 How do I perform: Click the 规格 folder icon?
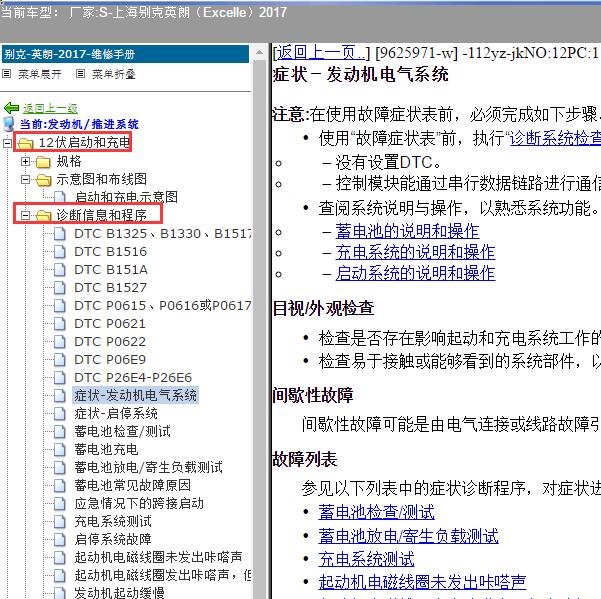click(x=43, y=162)
